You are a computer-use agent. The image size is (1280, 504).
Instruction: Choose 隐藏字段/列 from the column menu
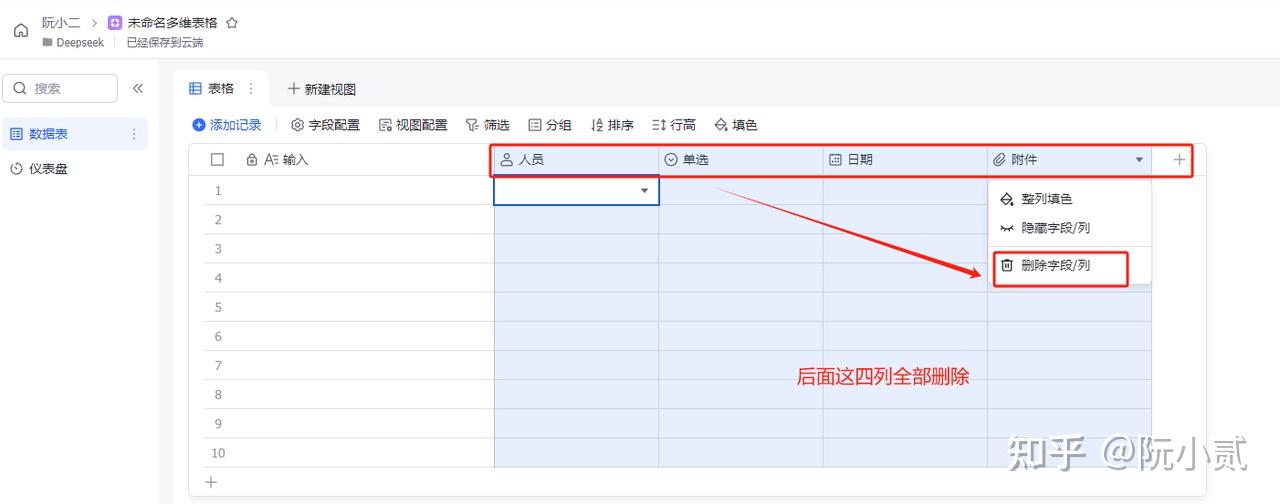coord(1070,228)
